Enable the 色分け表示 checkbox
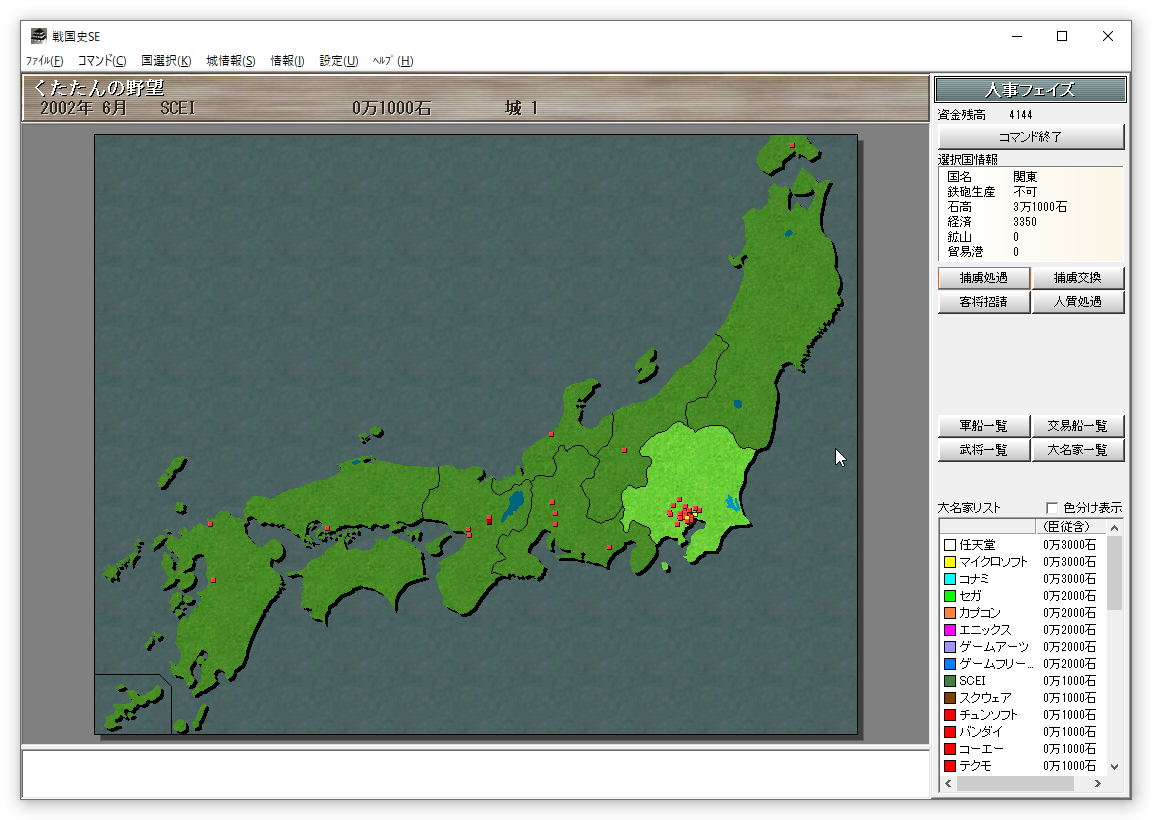 [1051, 507]
